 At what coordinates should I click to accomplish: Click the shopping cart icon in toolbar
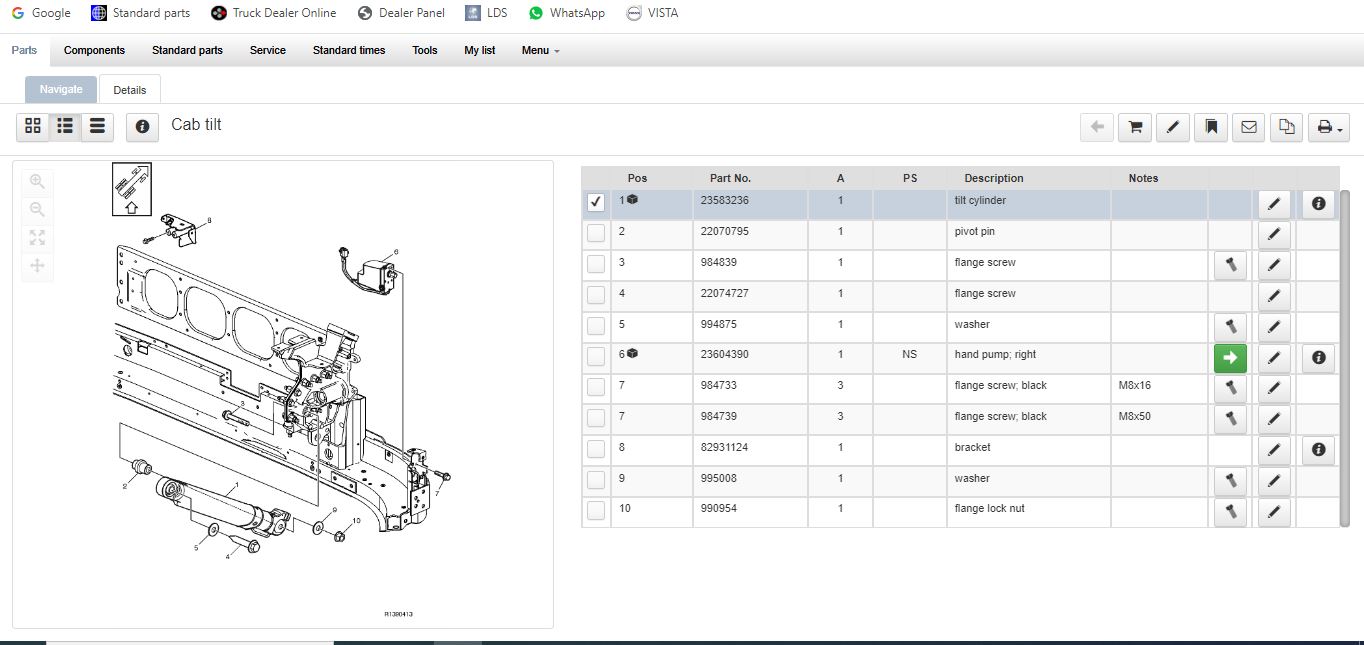(1135, 127)
